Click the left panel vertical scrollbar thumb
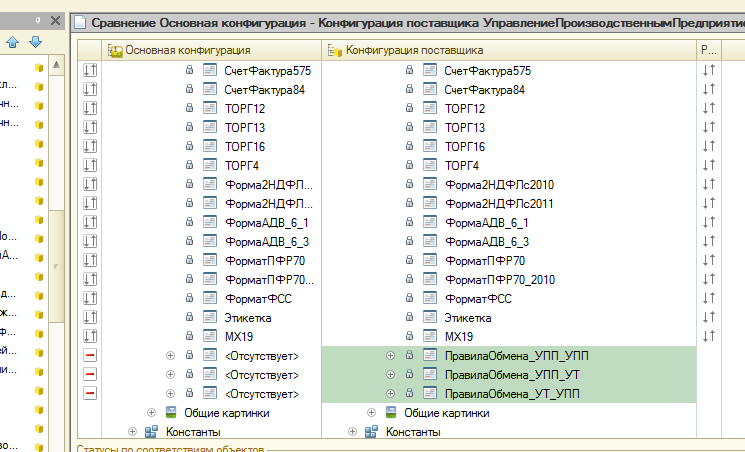 [x=56, y=266]
